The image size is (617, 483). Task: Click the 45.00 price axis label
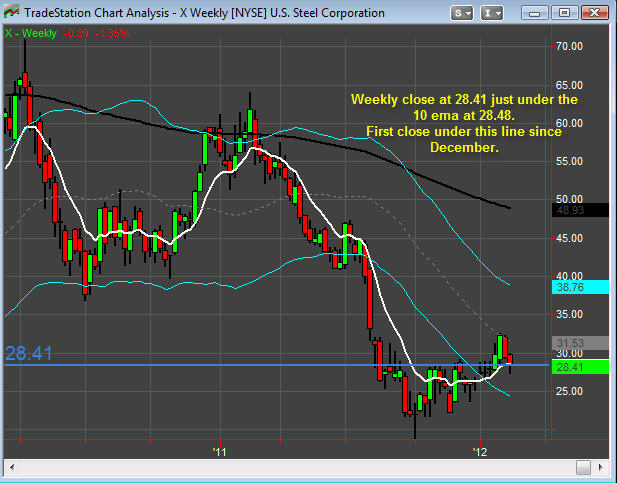[569, 238]
